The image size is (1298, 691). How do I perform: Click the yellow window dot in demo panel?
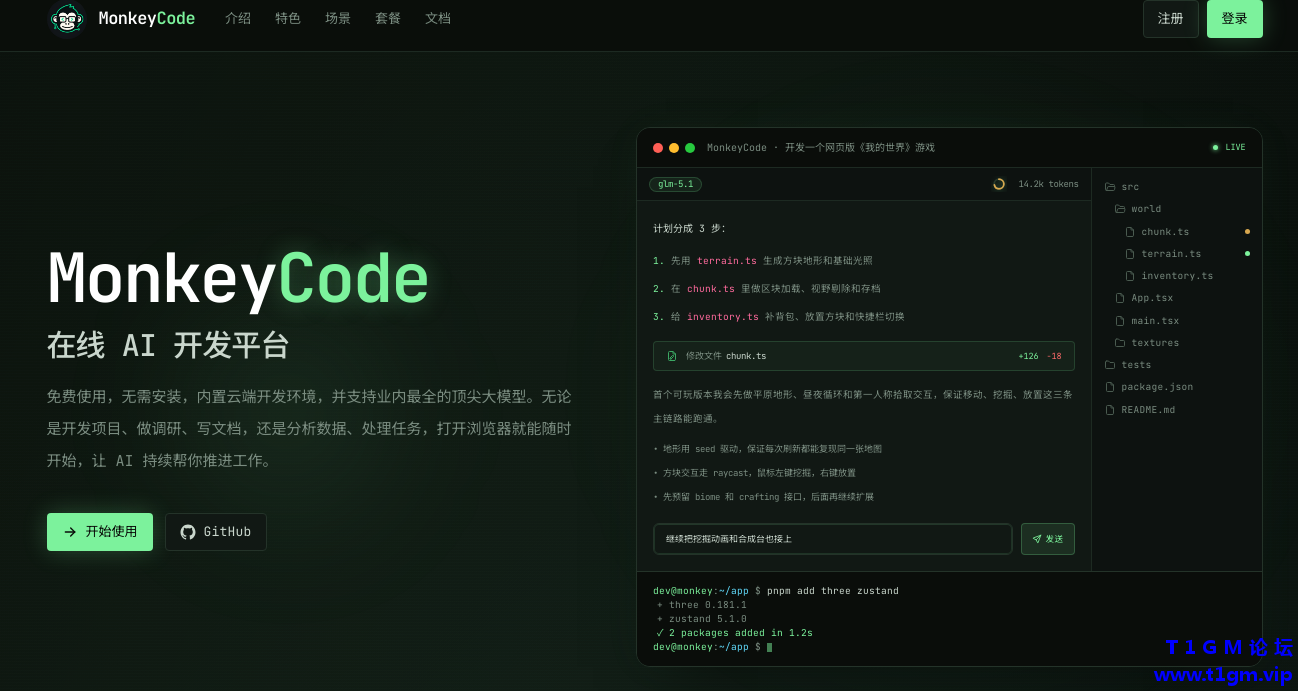point(674,148)
